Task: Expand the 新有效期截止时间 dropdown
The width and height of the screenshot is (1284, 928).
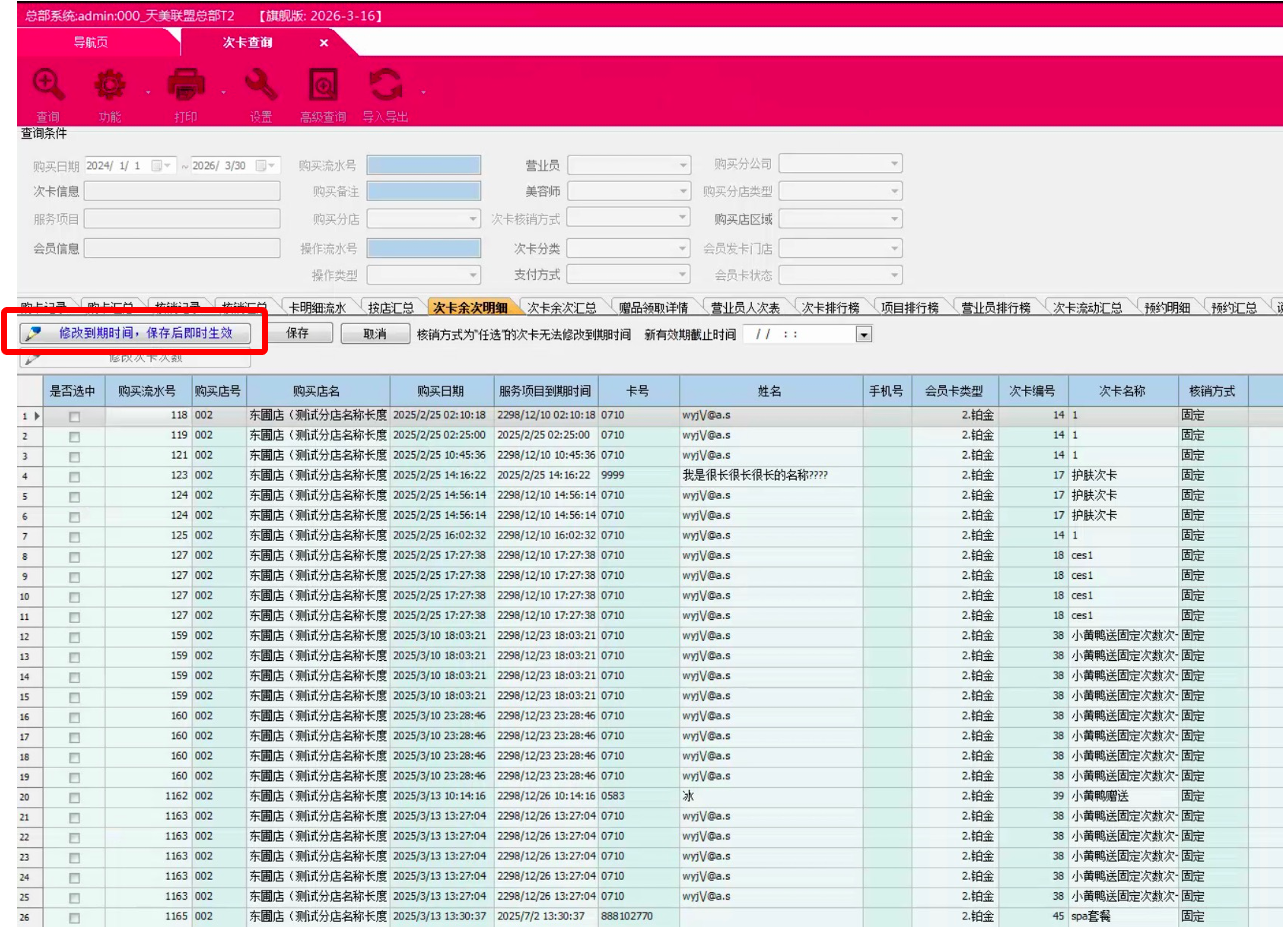Action: 864,335
